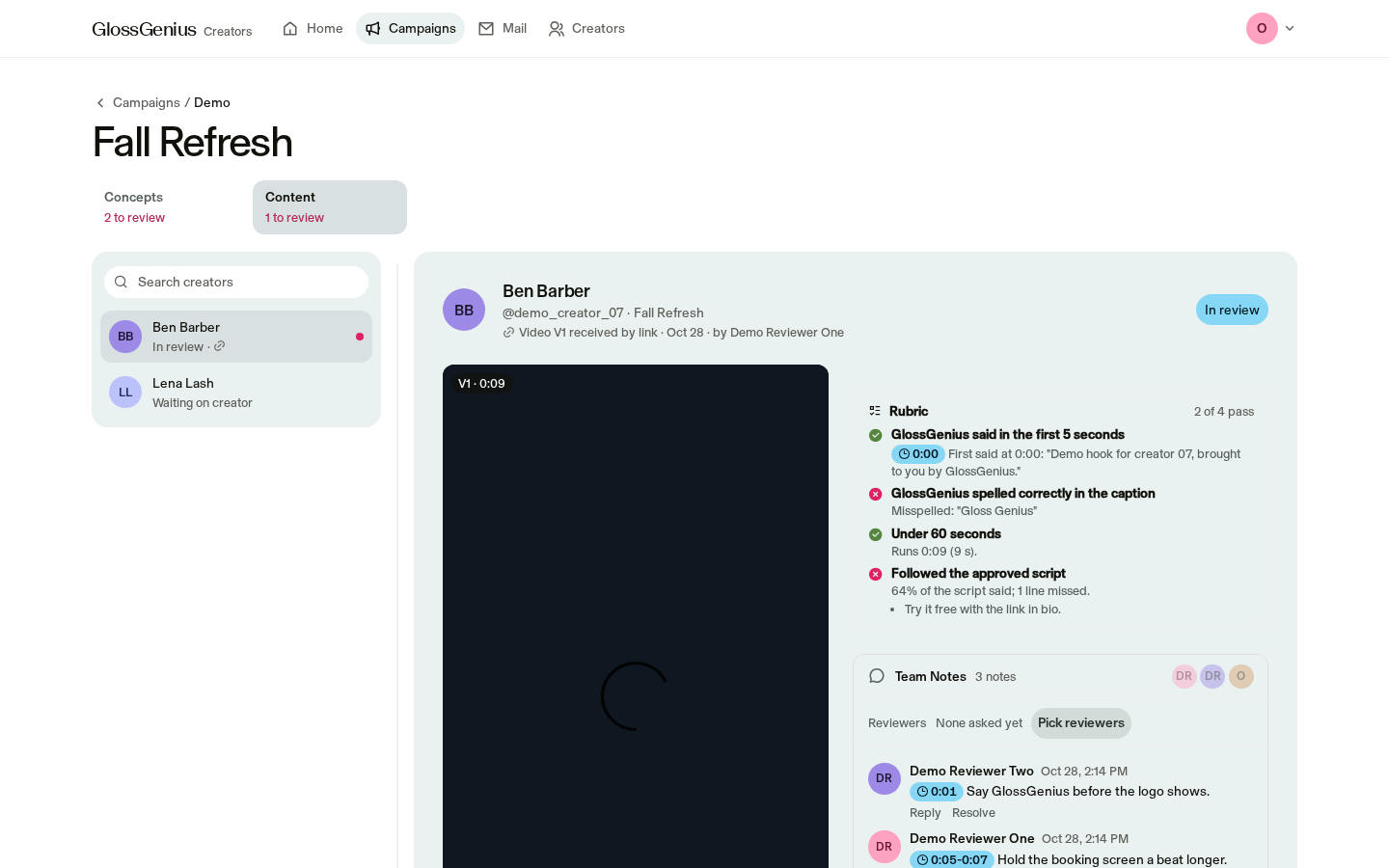Jump to 0:00 timestamp in rubric

point(918,454)
